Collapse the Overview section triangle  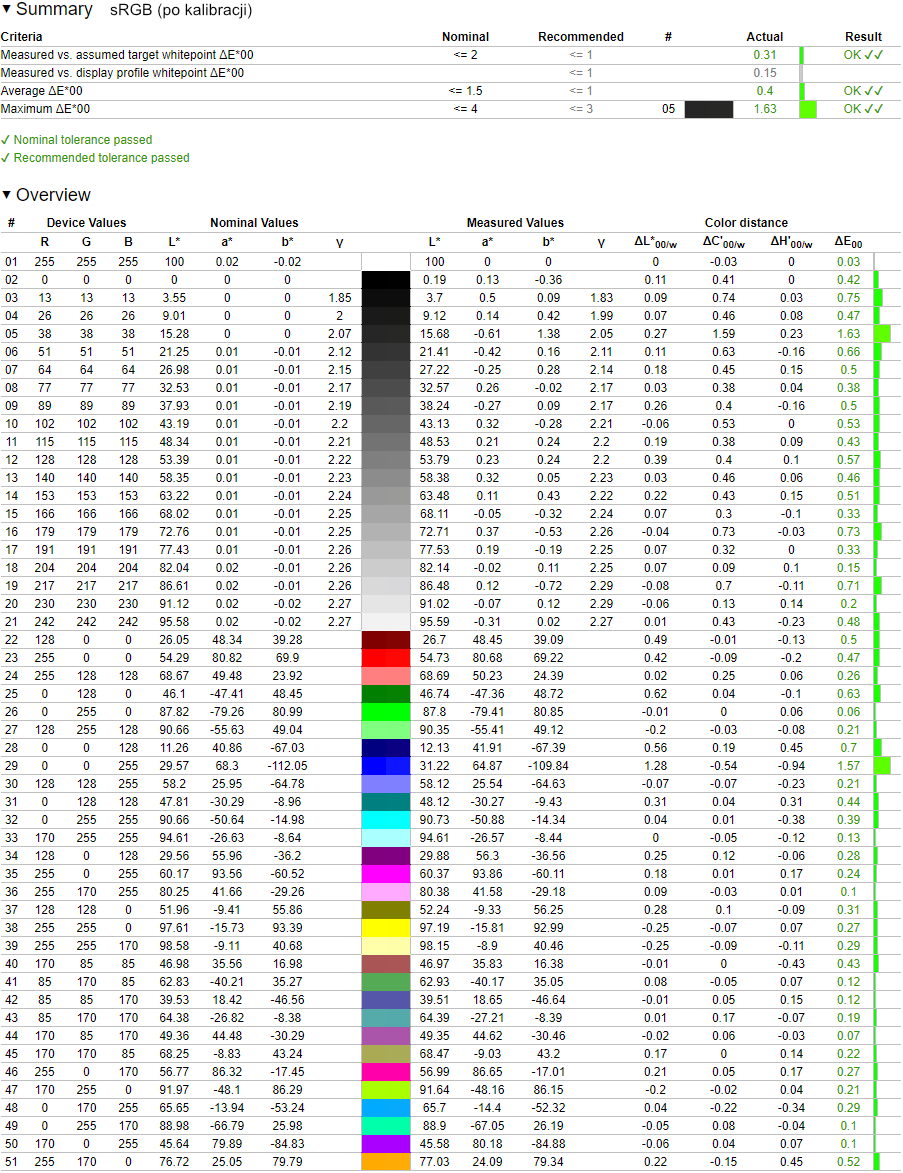(6, 195)
